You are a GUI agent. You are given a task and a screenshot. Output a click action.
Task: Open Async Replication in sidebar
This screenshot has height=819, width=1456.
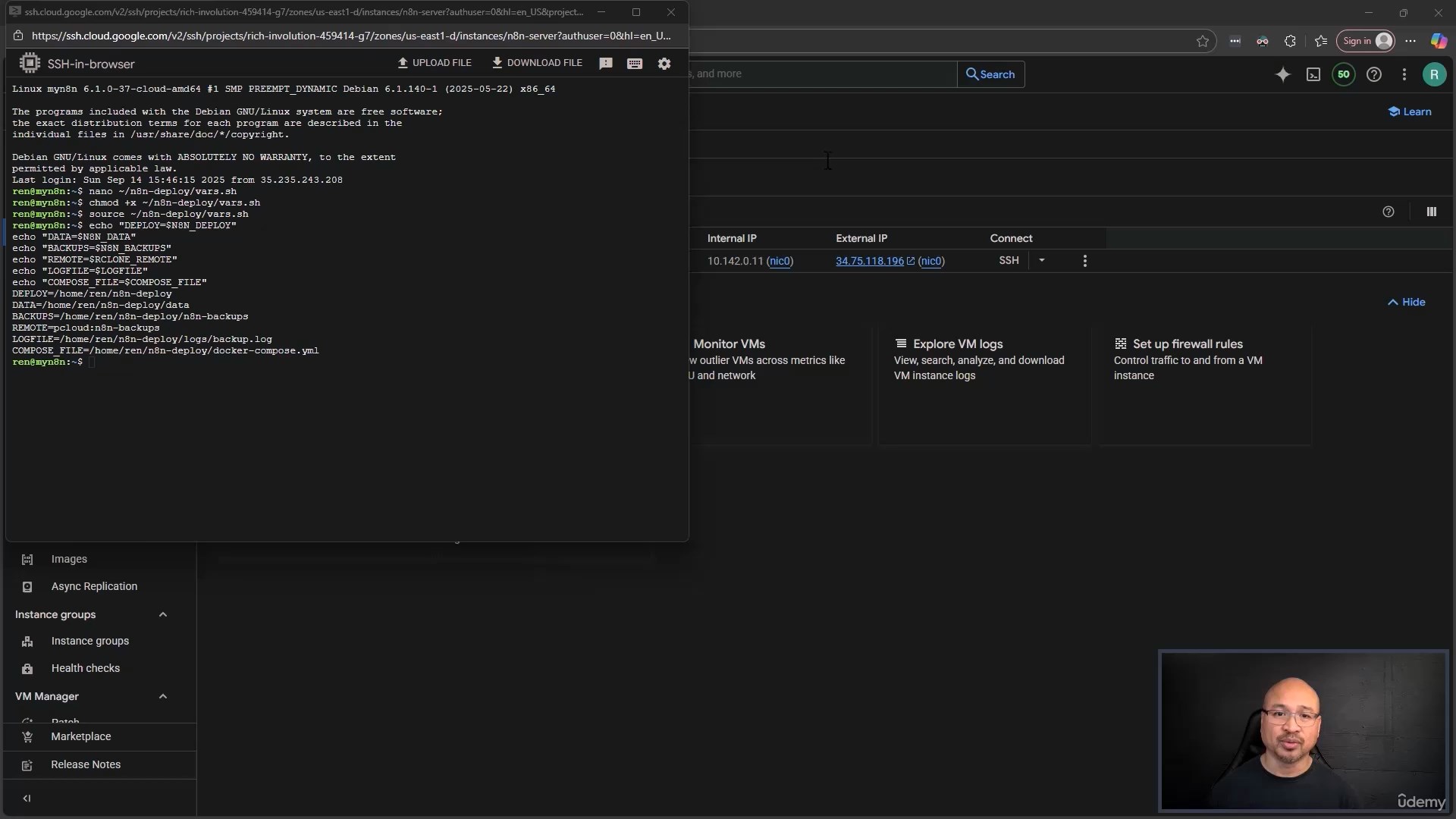click(94, 587)
